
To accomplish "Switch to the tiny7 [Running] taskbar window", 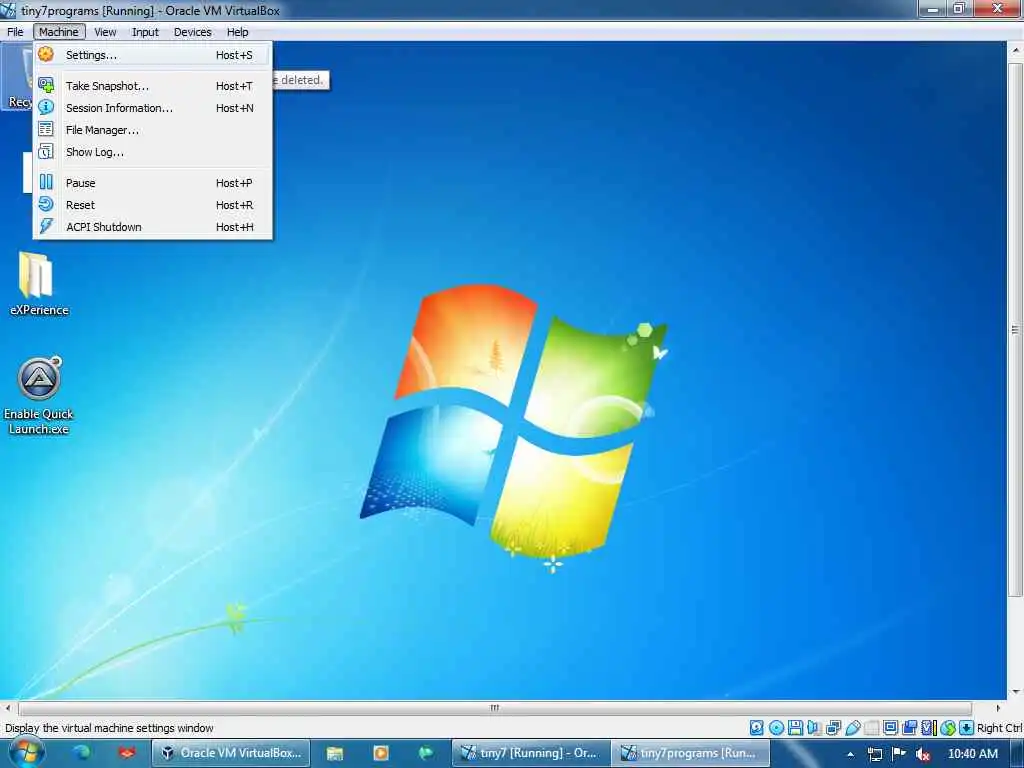I will tap(531, 753).
